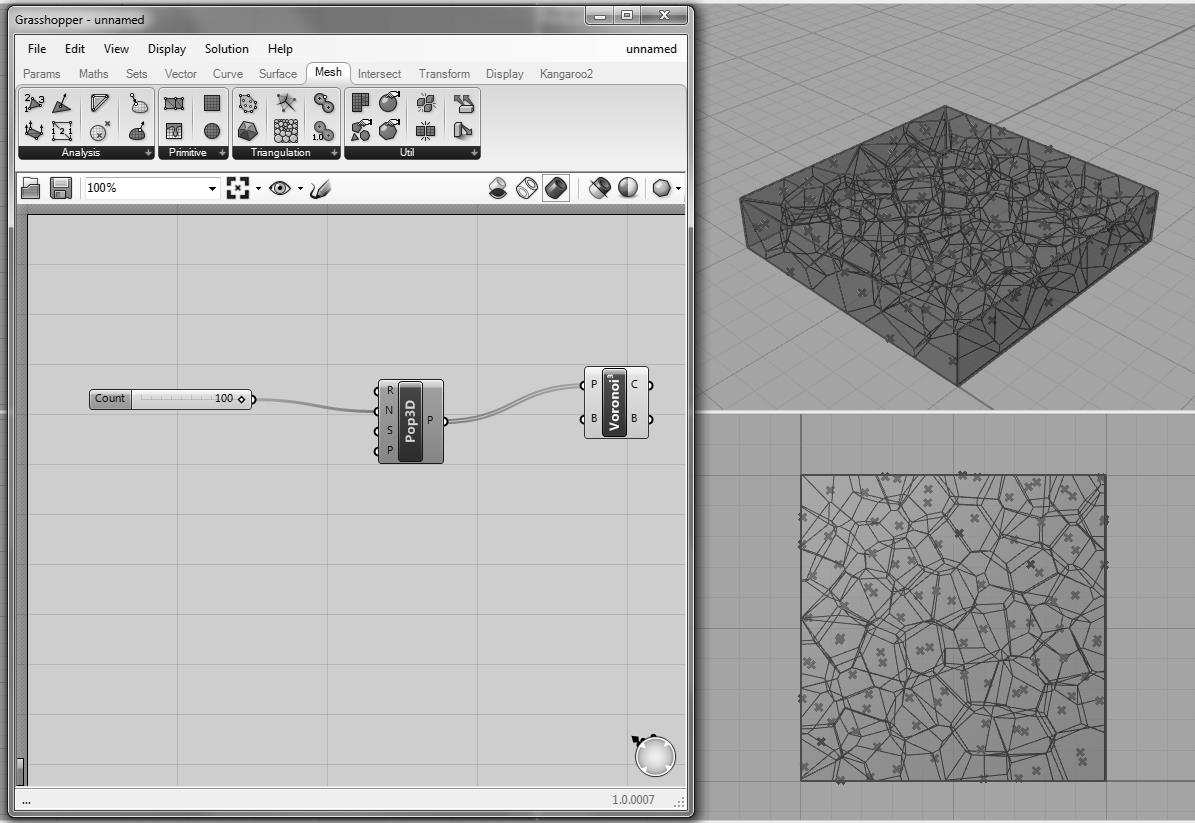Viewport: 1195px width, 823px height.
Task: Expand the Analysis panel
Action: click(x=148, y=153)
